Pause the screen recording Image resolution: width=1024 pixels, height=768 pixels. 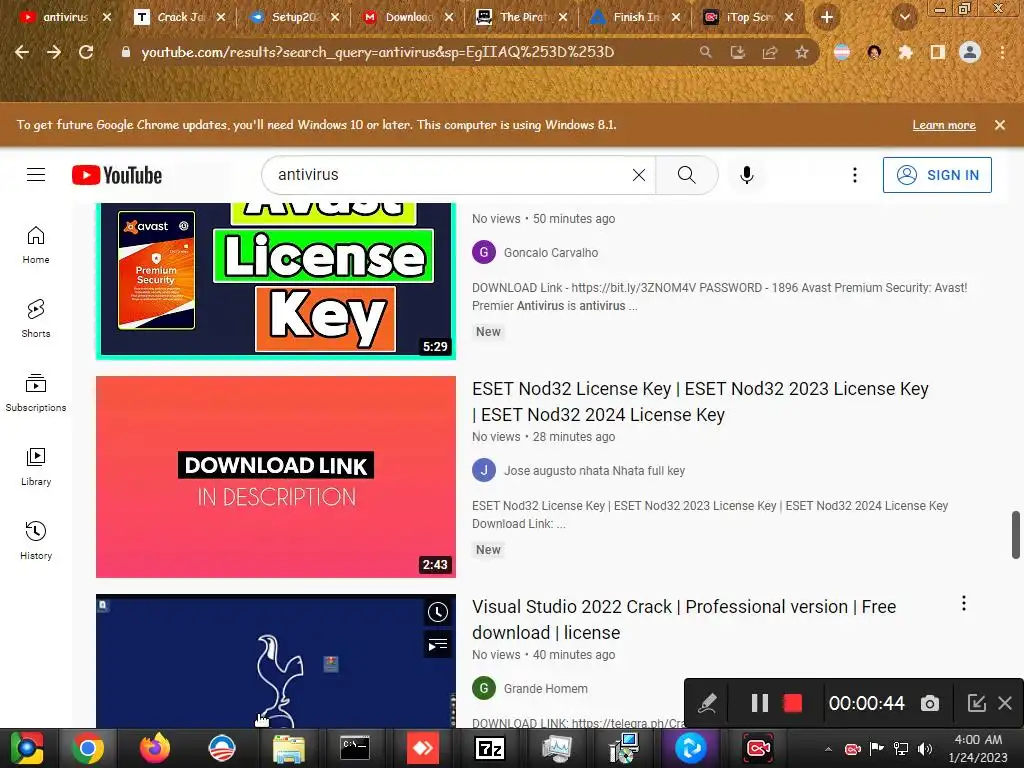tap(760, 703)
